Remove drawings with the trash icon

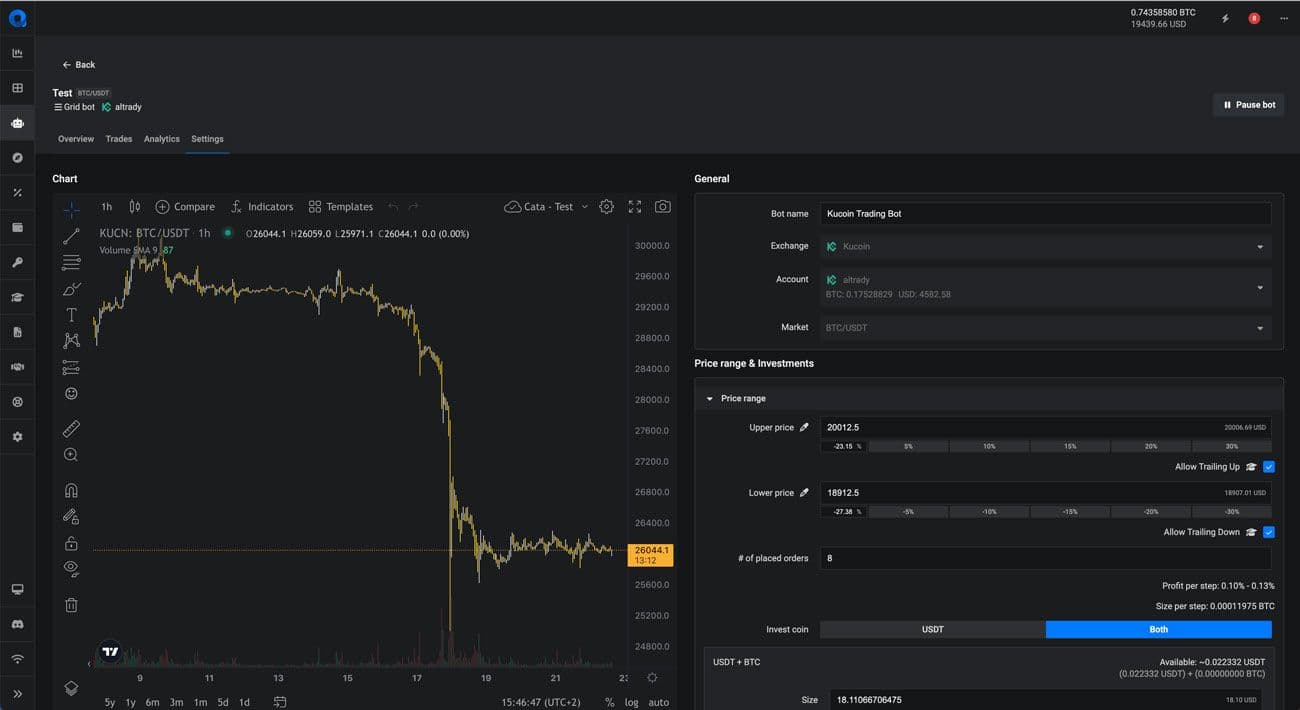pyautogui.click(x=71, y=605)
